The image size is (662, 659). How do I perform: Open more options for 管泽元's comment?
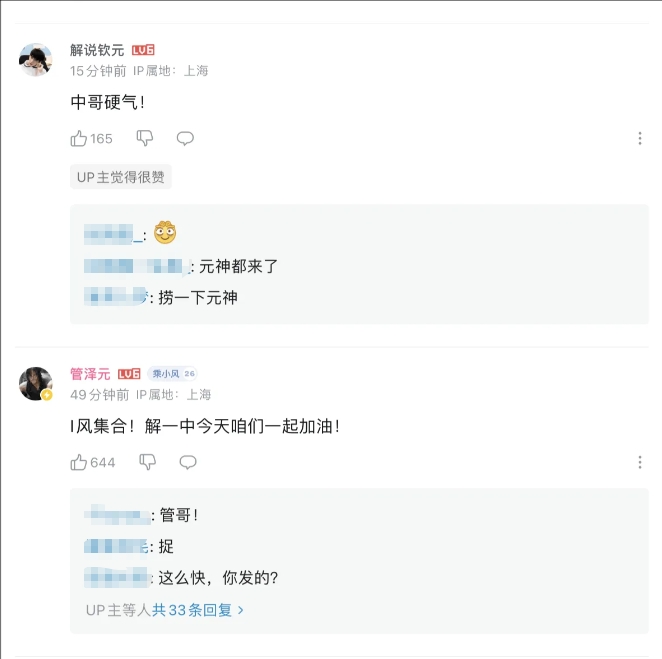point(640,462)
